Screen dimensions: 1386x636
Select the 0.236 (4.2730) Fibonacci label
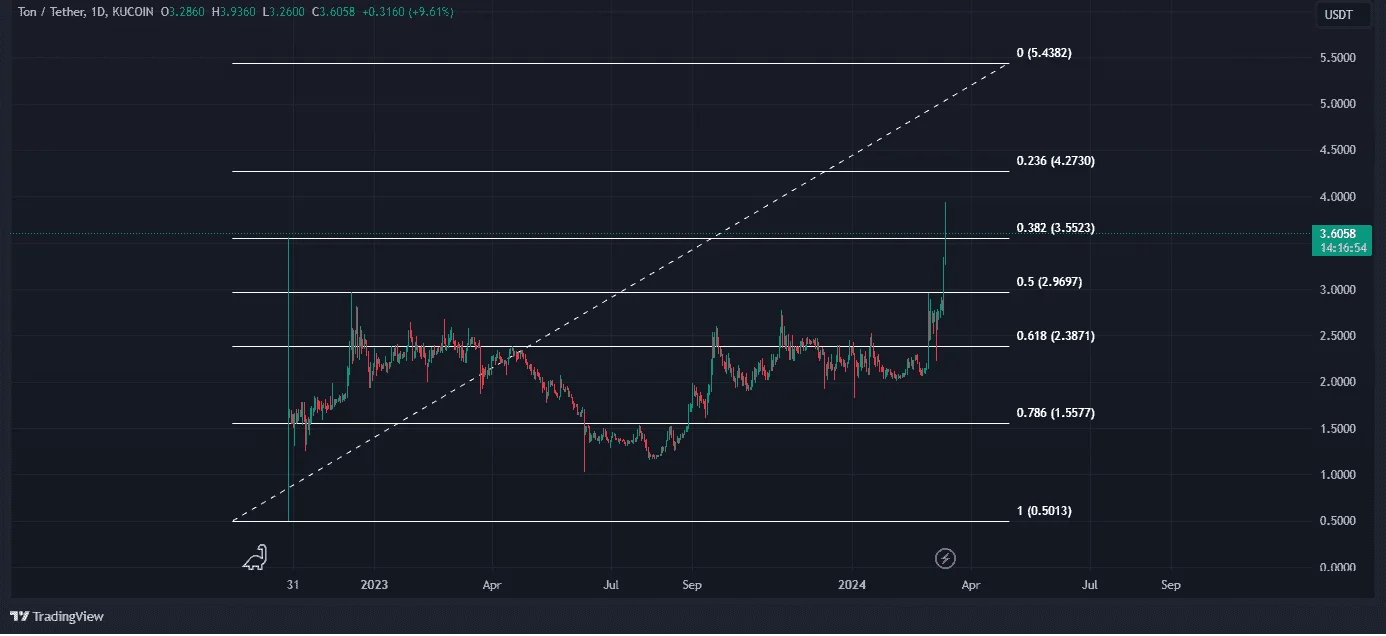click(1055, 161)
